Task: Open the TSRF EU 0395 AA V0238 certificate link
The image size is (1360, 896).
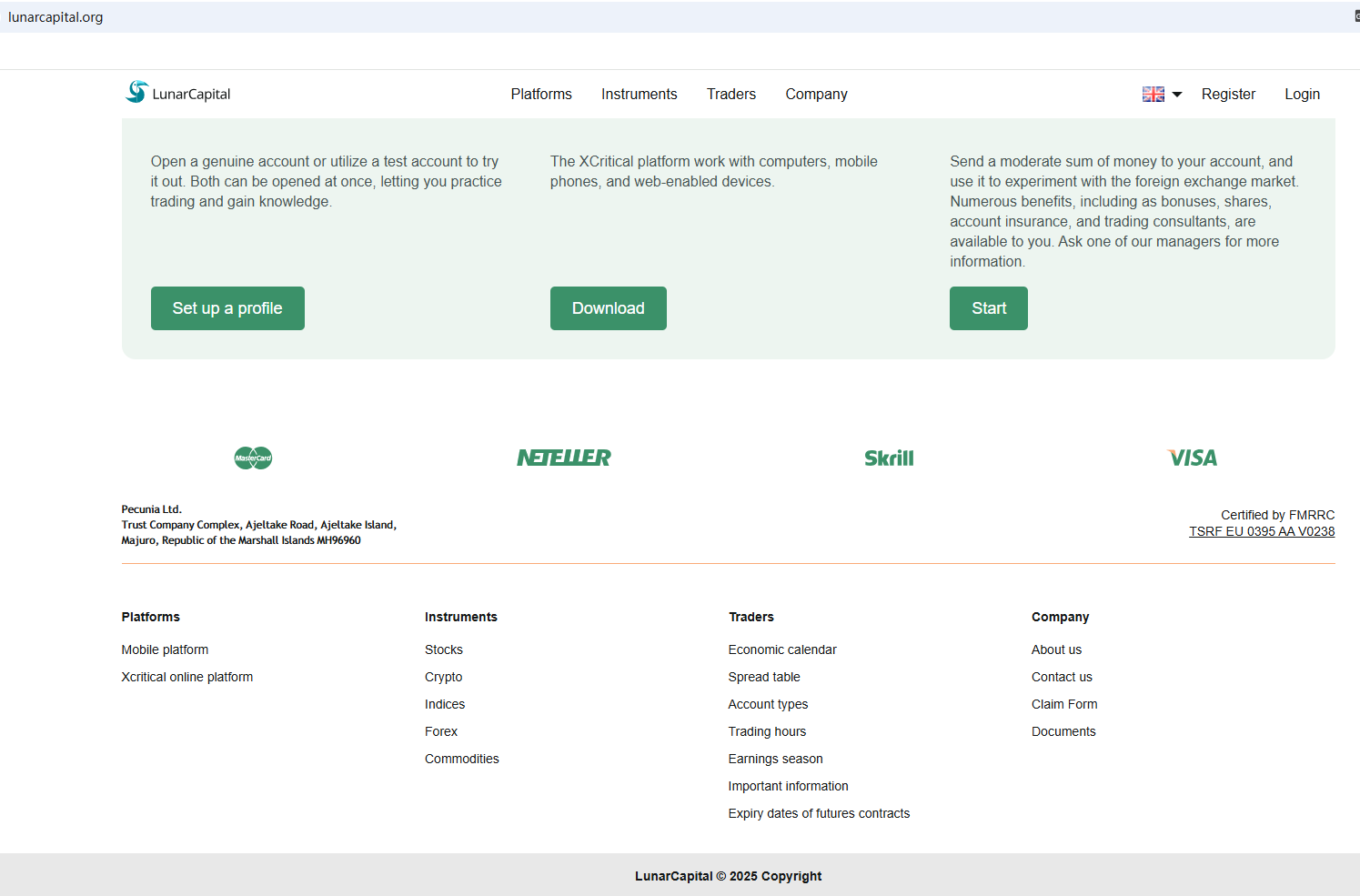Action: click(x=1262, y=531)
